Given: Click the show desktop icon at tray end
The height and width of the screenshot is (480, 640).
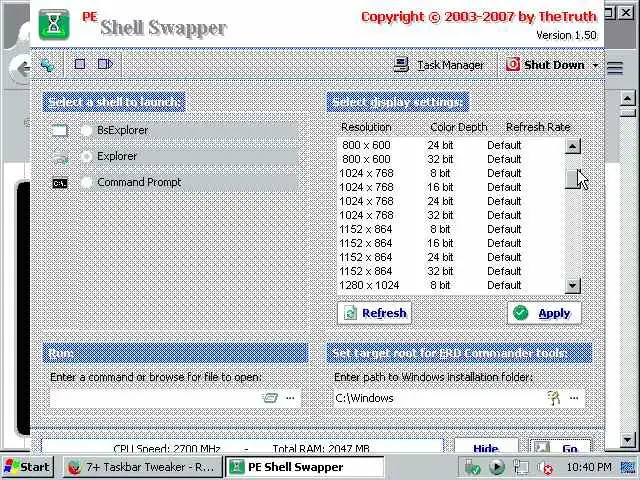Looking at the screenshot, I should pyautogui.click(x=628, y=468).
